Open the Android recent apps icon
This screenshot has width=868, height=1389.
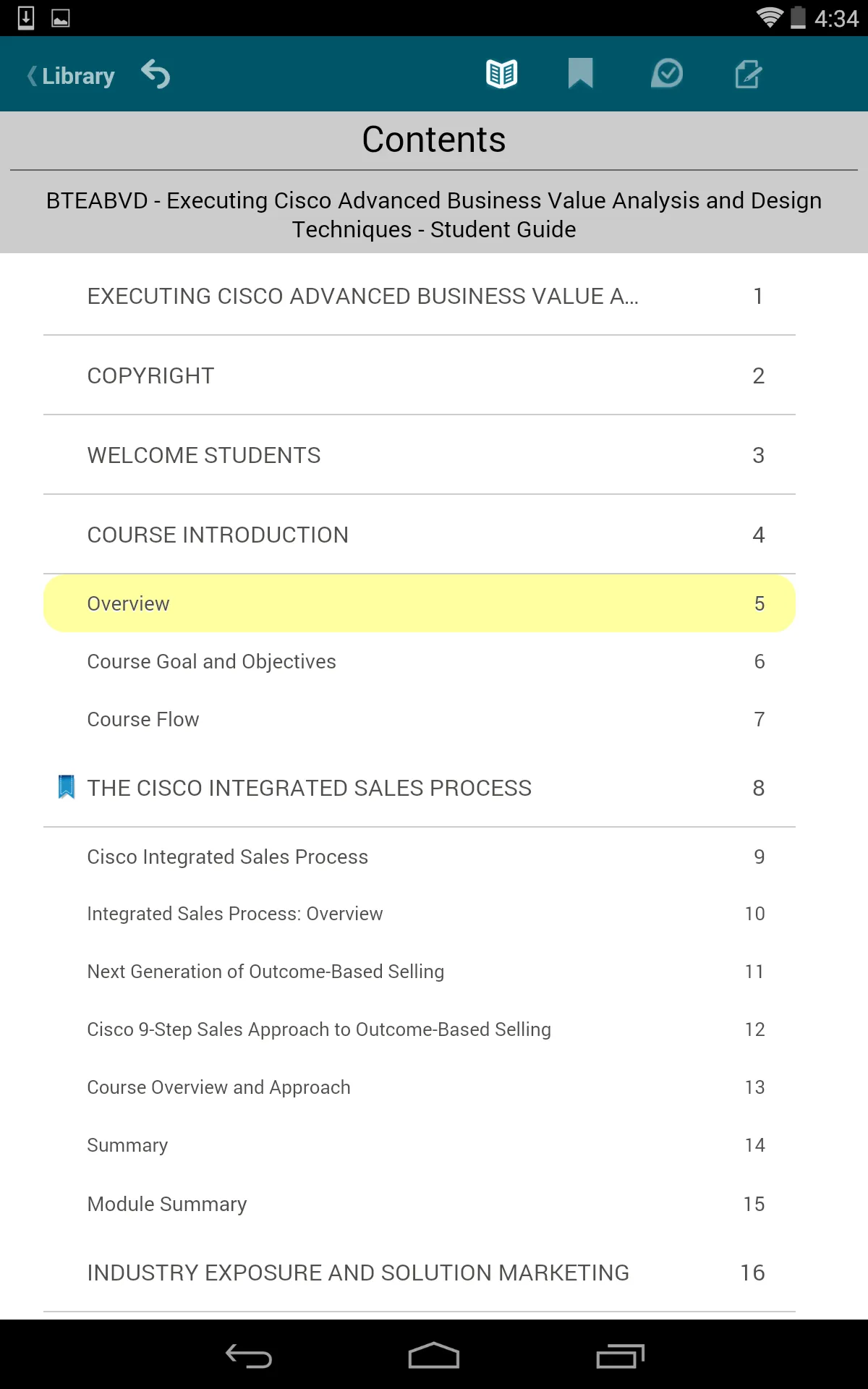pyautogui.click(x=620, y=1356)
